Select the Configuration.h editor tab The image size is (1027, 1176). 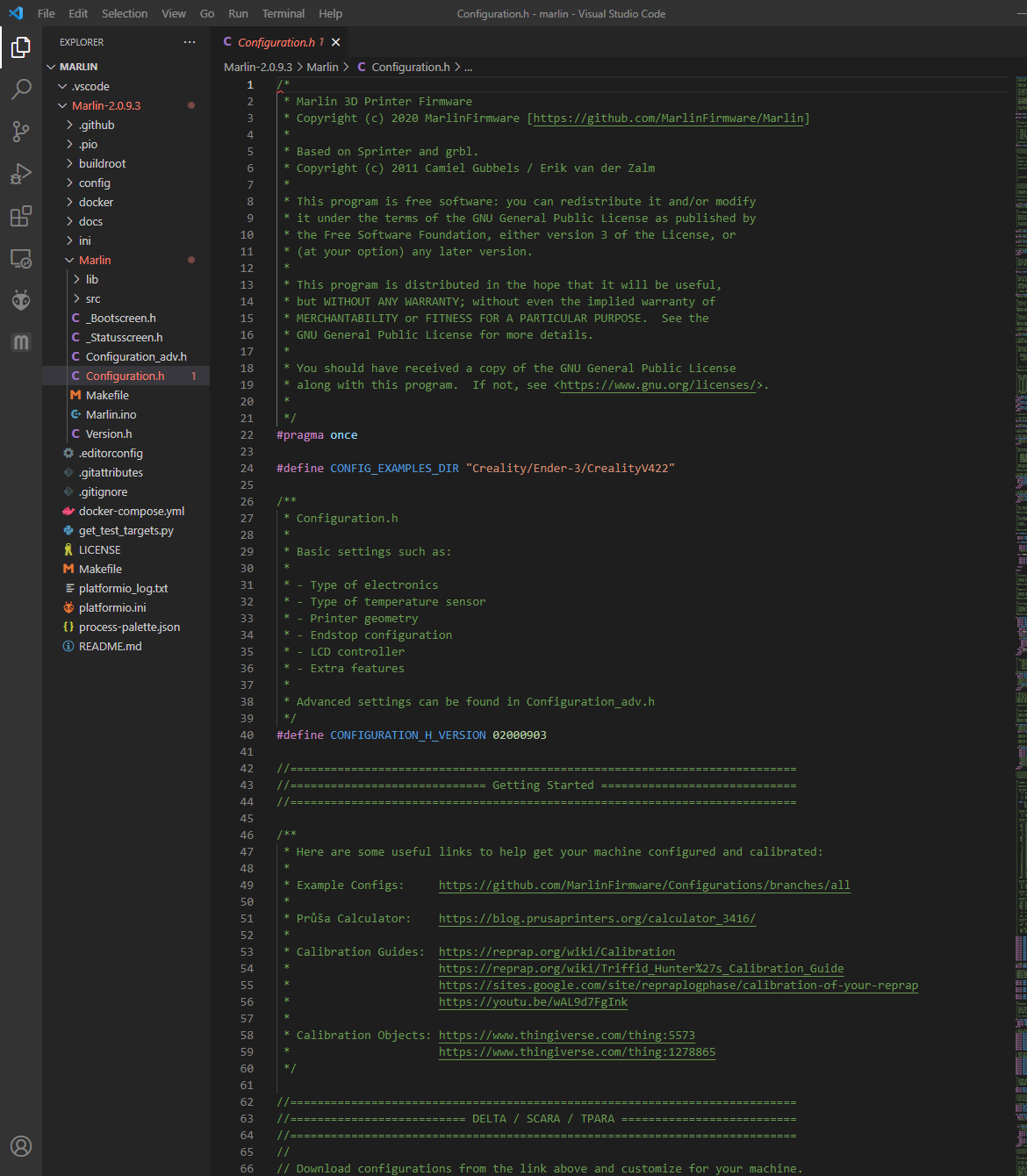[280, 42]
